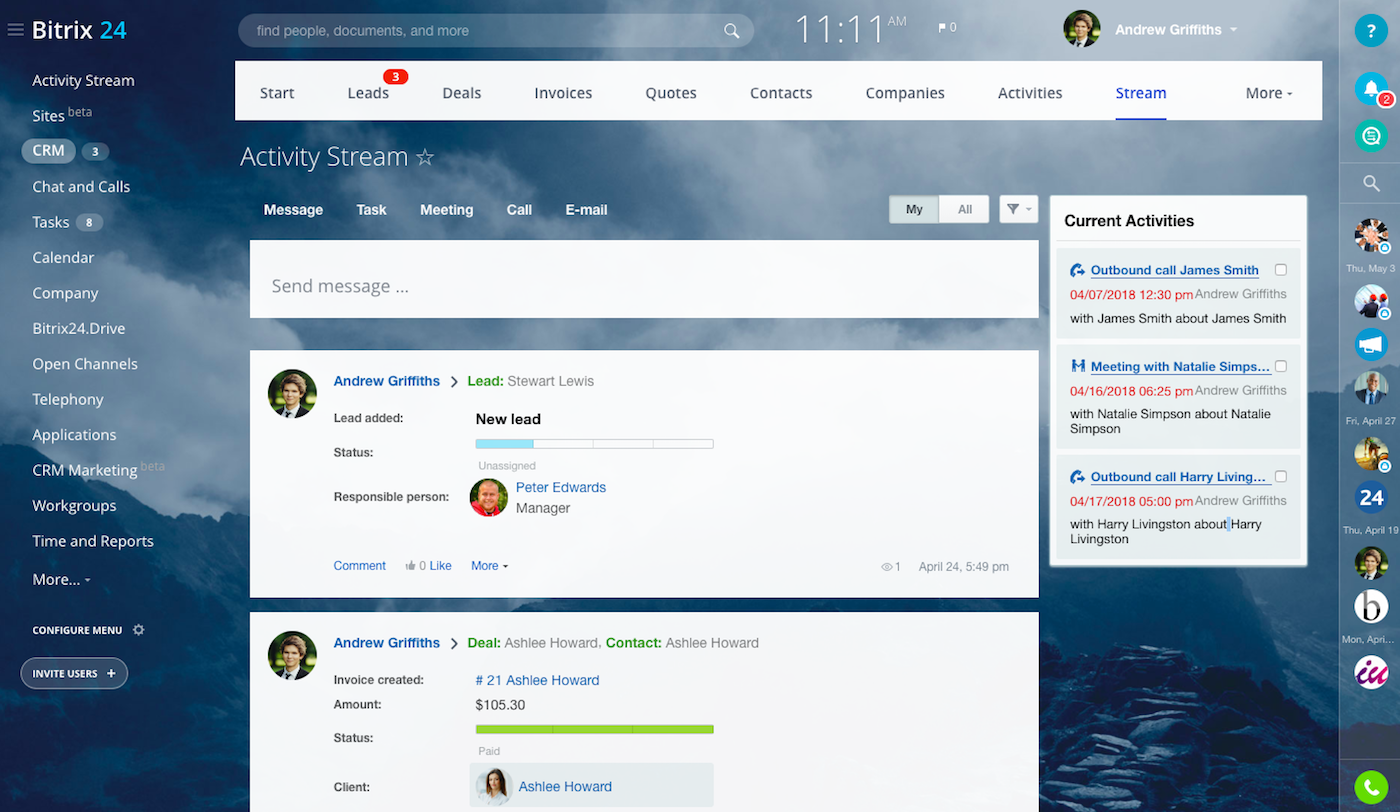Check the Outbound call James Smith checkbox
1400x812 pixels.
pyautogui.click(x=1281, y=270)
